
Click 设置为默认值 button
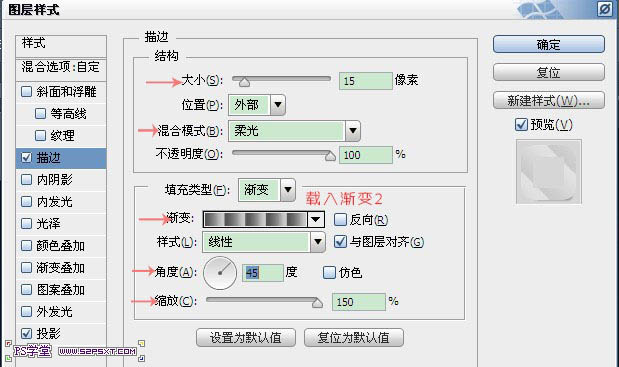pyautogui.click(x=246, y=338)
